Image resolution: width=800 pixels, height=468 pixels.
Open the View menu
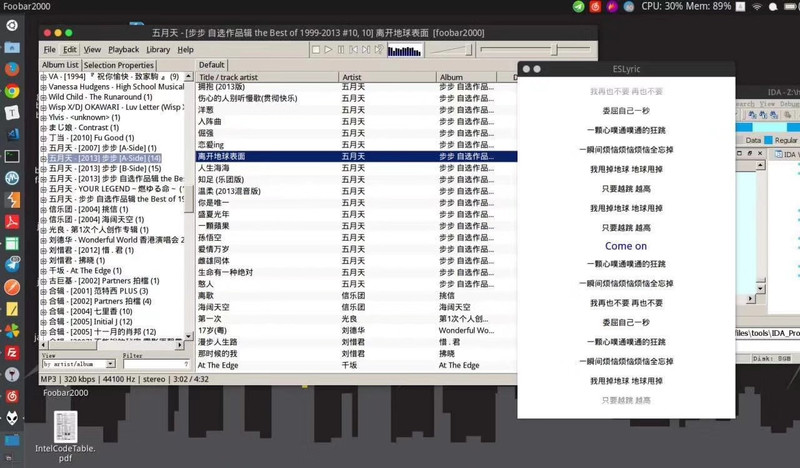(x=92, y=50)
